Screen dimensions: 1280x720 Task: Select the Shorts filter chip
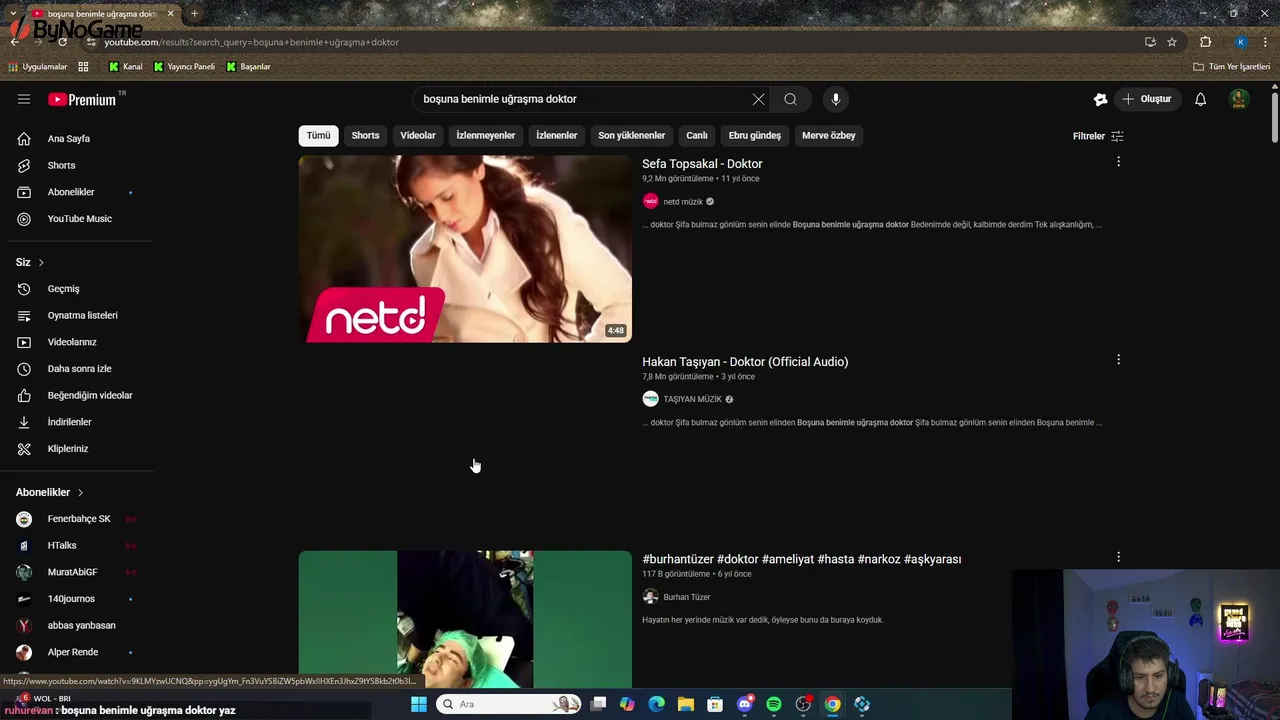tap(365, 135)
